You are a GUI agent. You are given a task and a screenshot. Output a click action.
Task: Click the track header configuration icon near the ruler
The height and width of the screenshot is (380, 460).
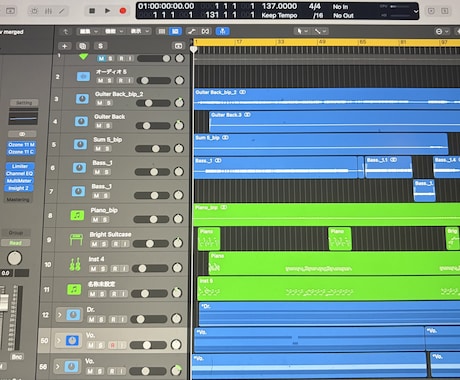[178, 46]
